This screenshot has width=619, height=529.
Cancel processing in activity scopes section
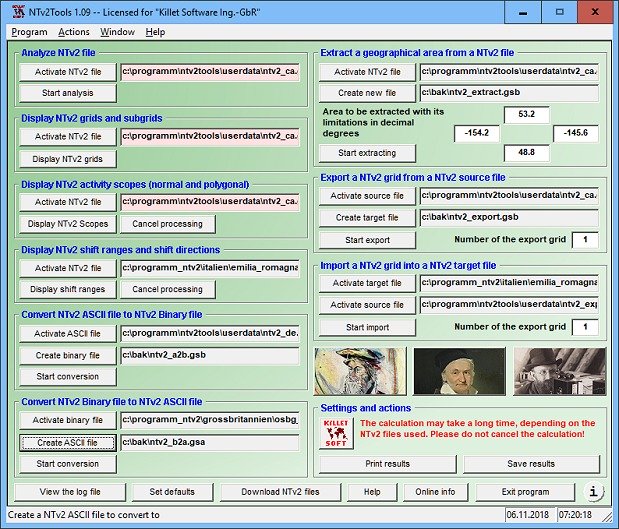tap(168, 224)
